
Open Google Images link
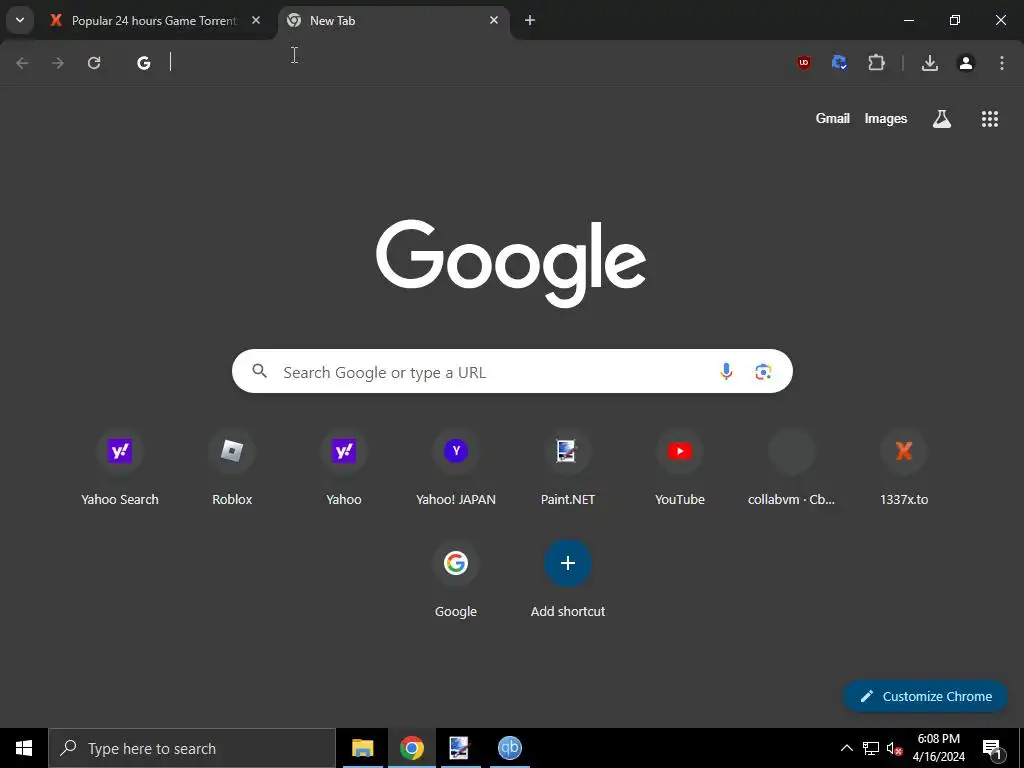(886, 118)
